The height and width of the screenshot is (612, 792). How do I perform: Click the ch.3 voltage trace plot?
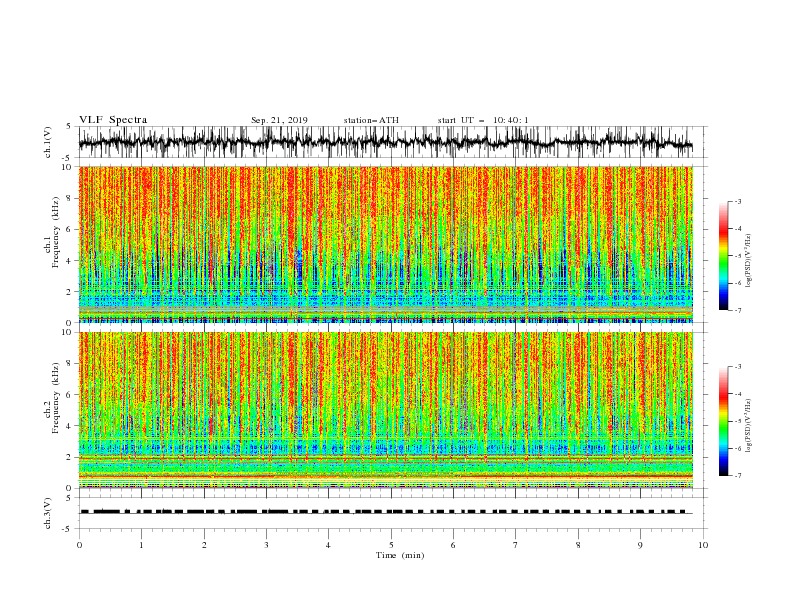pos(392,513)
